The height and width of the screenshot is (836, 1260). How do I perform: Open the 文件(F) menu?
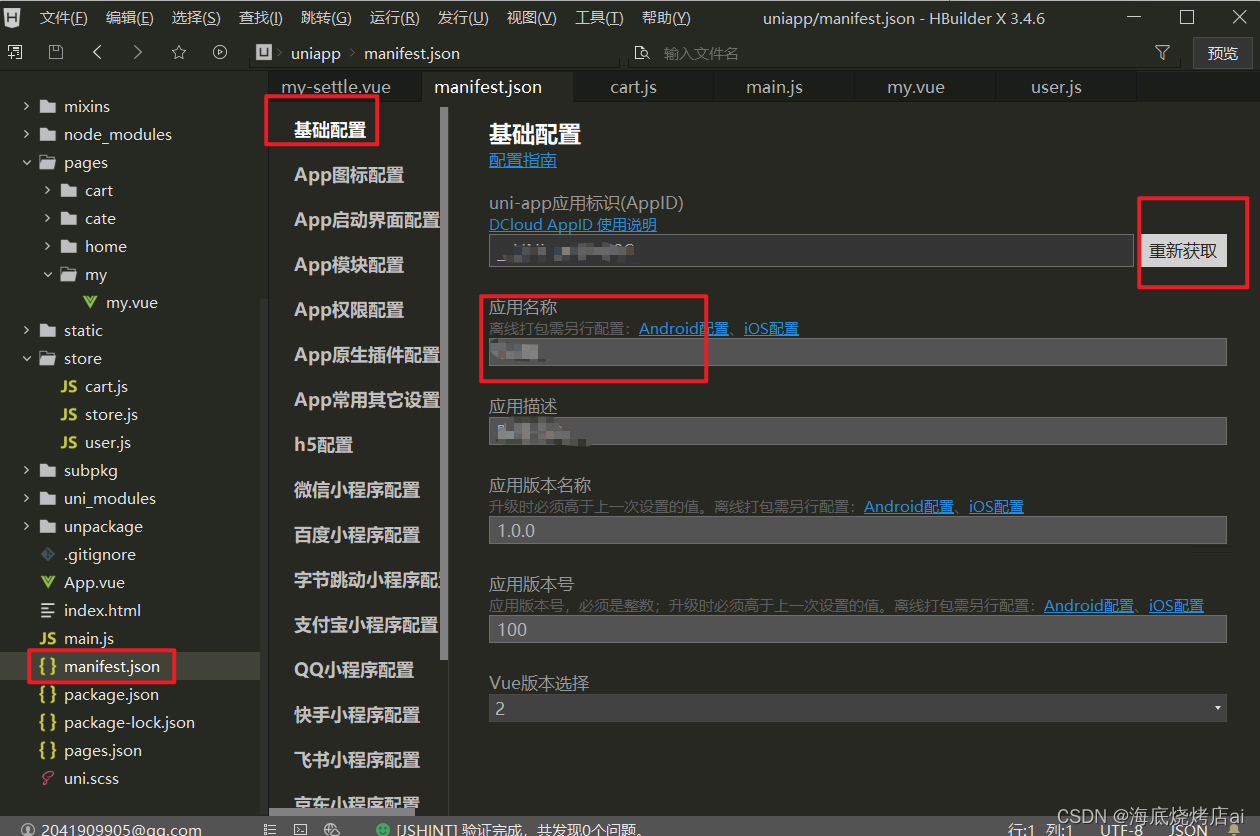coord(63,18)
